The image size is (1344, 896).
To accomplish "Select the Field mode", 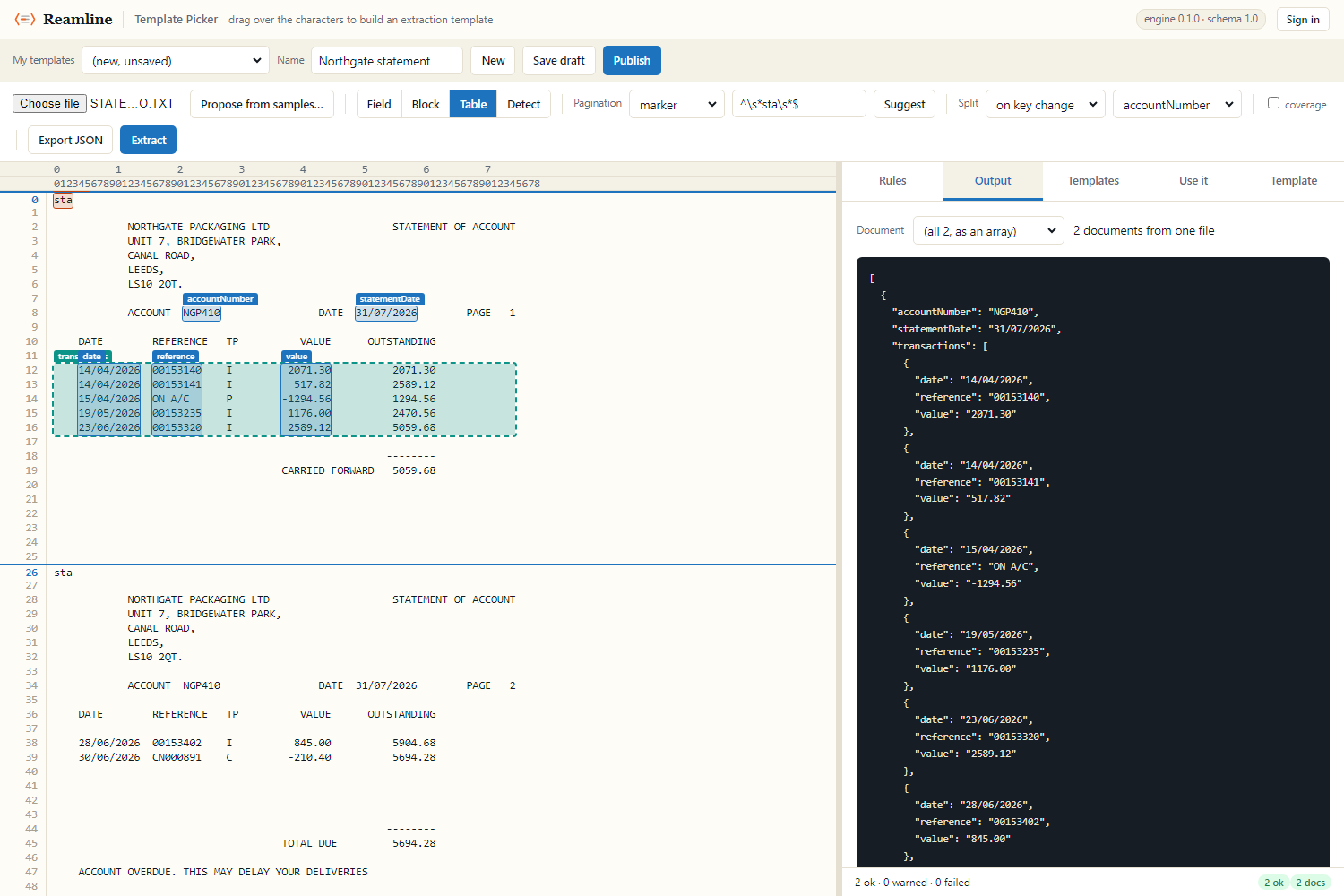I will 379,104.
